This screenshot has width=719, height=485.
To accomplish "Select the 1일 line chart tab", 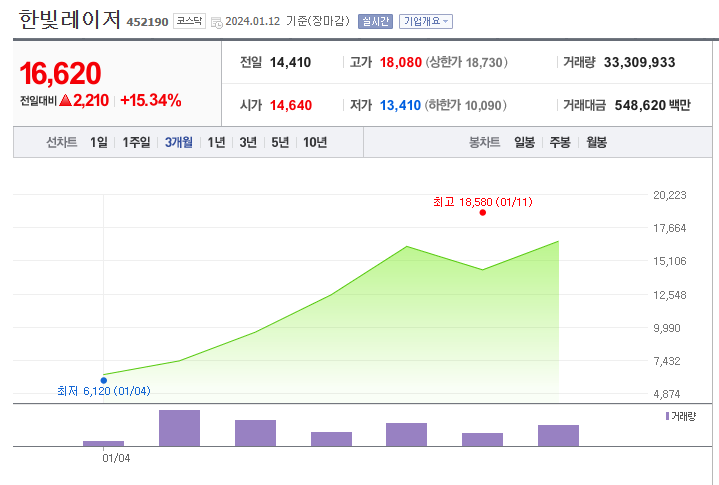I will click(x=99, y=143).
